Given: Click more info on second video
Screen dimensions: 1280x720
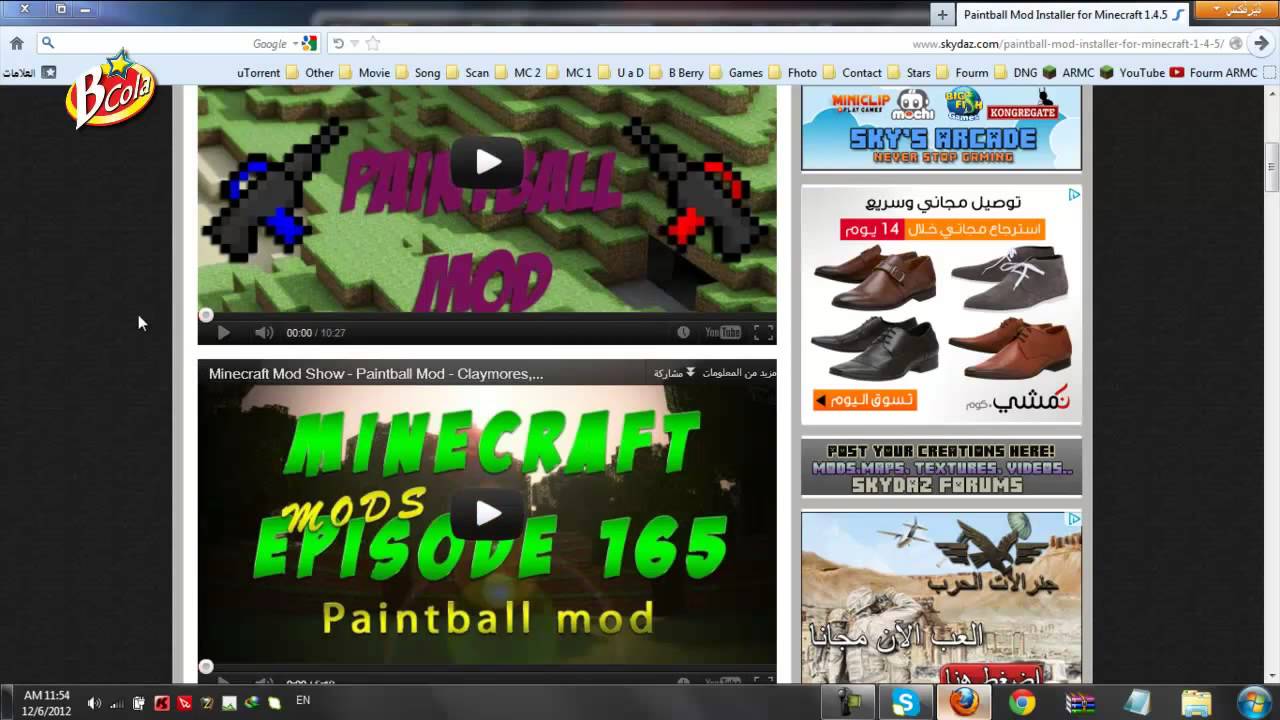Looking at the screenshot, I should (x=739, y=373).
